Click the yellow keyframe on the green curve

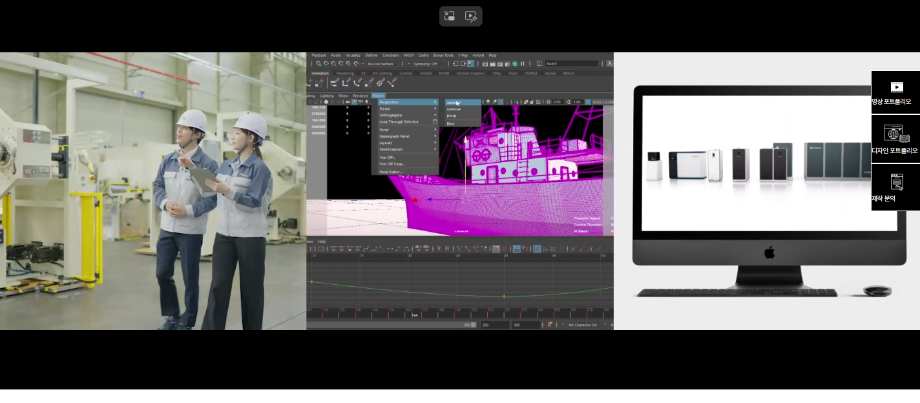(503, 296)
